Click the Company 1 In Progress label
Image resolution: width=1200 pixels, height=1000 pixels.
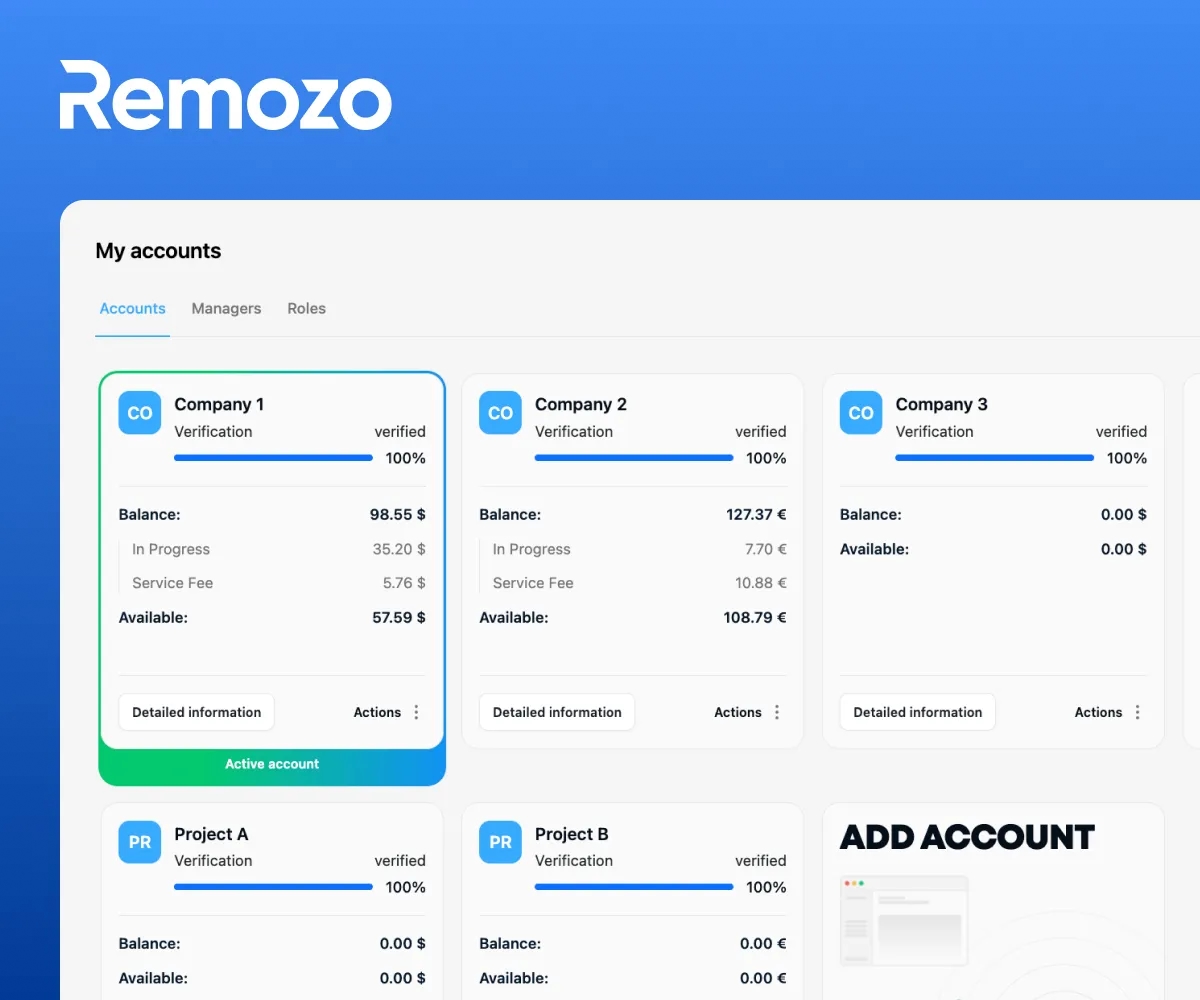tap(171, 549)
